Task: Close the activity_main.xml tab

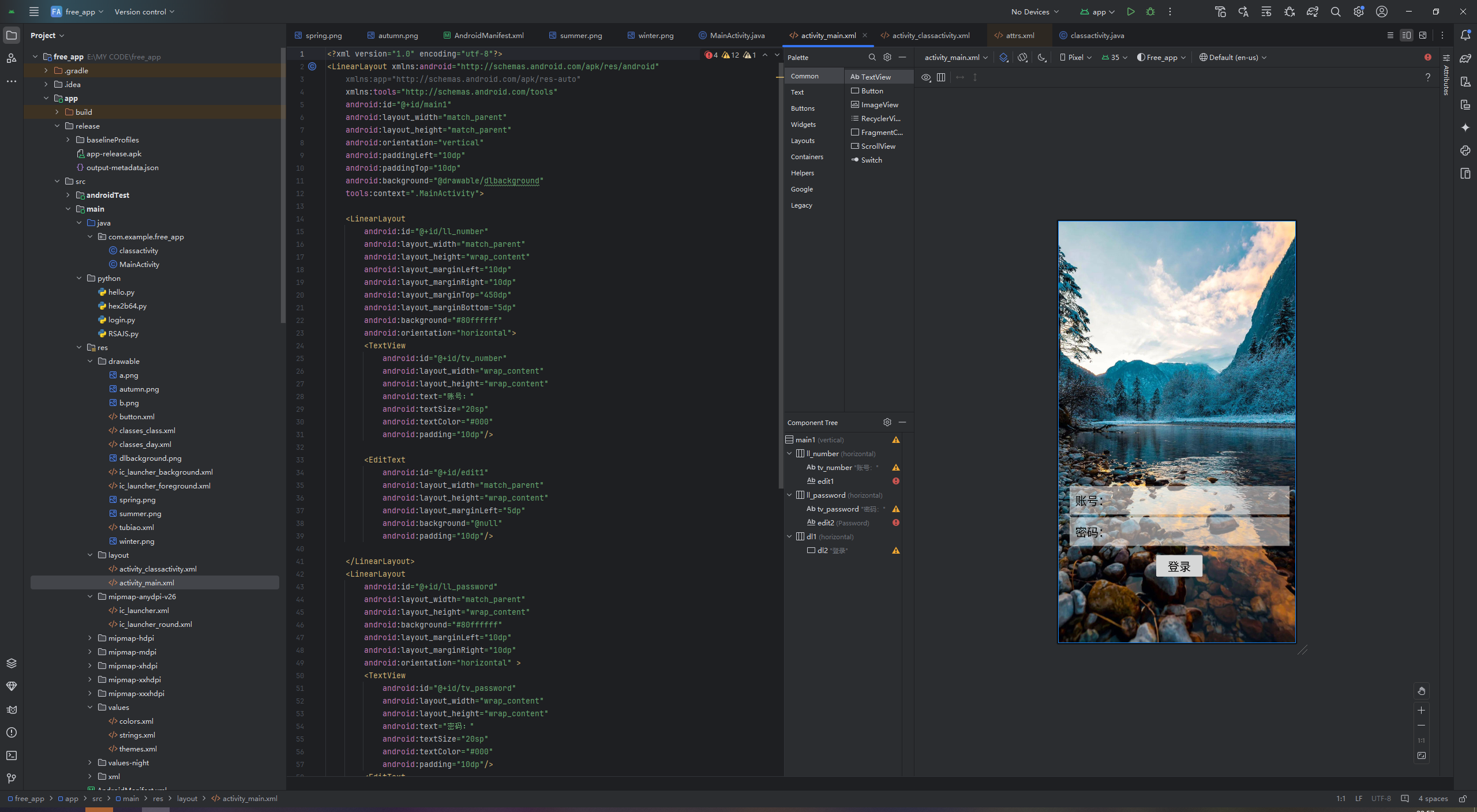Action: [x=864, y=35]
